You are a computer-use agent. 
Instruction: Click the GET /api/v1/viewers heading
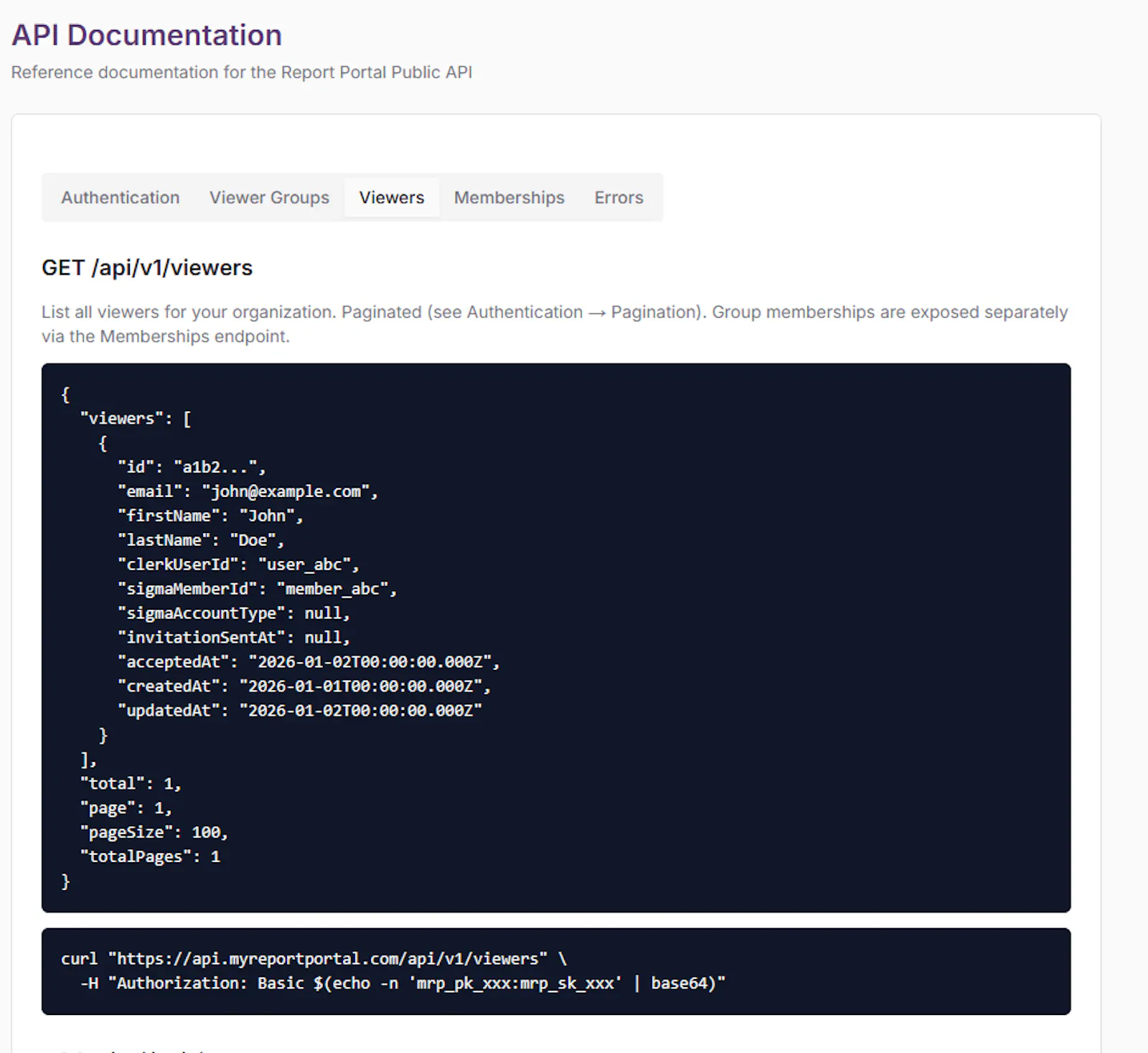point(147,268)
